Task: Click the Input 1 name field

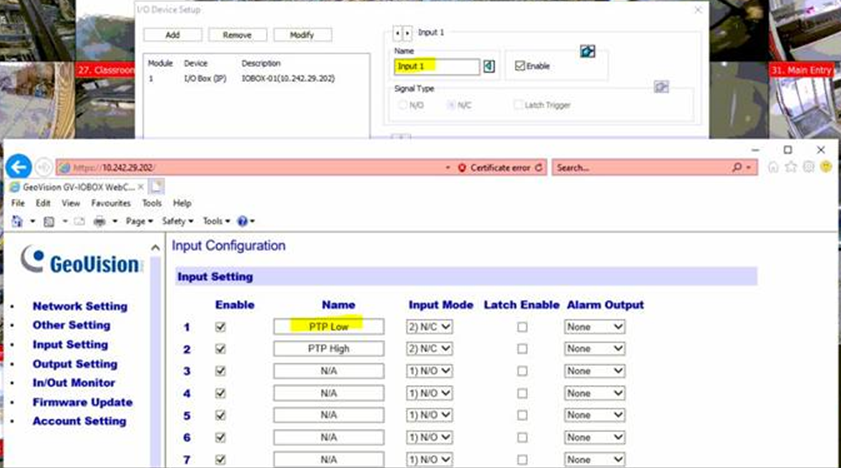Action: 437,66
